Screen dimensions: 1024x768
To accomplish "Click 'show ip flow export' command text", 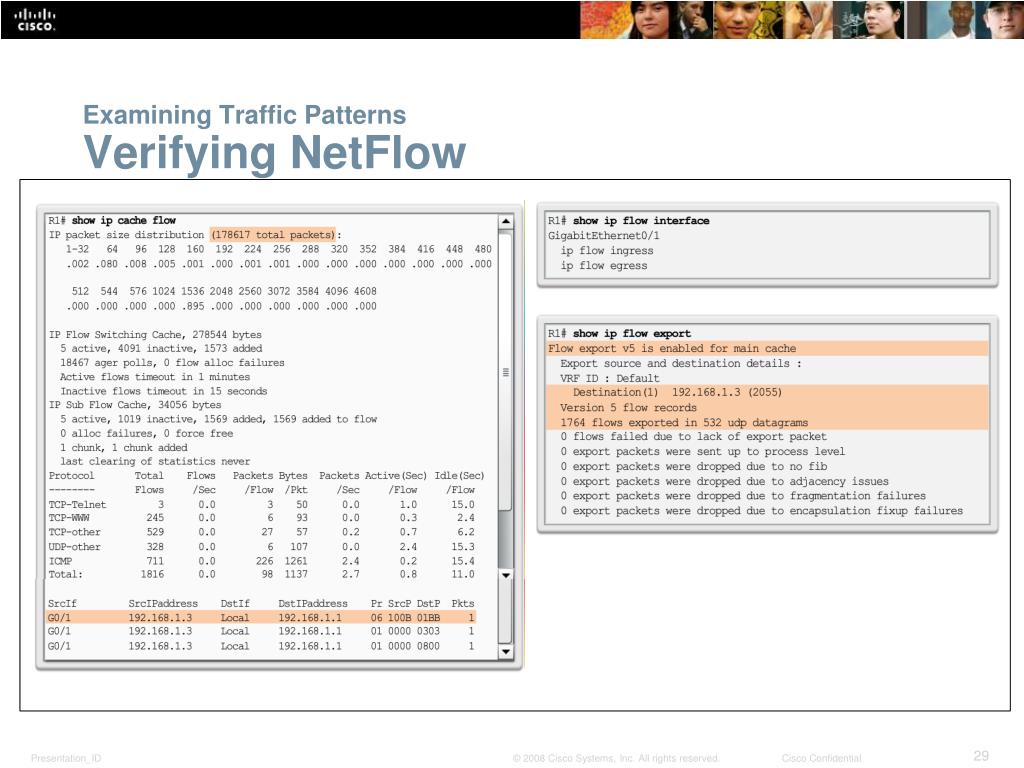I will click(x=632, y=334).
